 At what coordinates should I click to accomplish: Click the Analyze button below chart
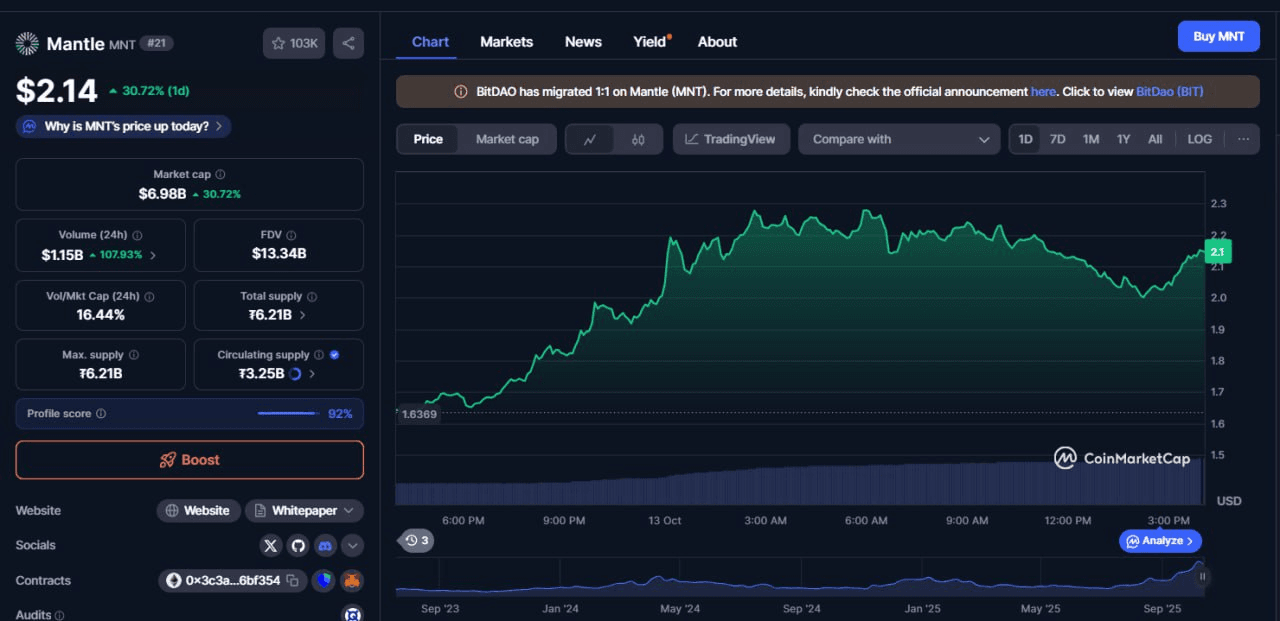[x=1160, y=541]
